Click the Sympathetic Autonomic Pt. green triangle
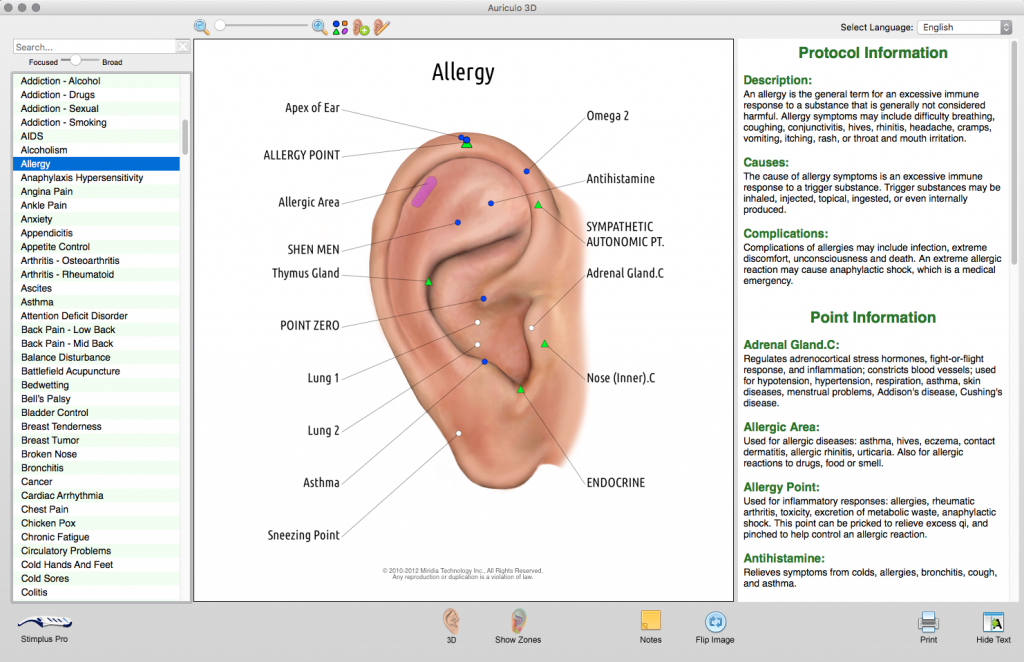Image resolution: width=1024 pixels, height=662 pixels. pyautogui.click(x=538, y=205)
